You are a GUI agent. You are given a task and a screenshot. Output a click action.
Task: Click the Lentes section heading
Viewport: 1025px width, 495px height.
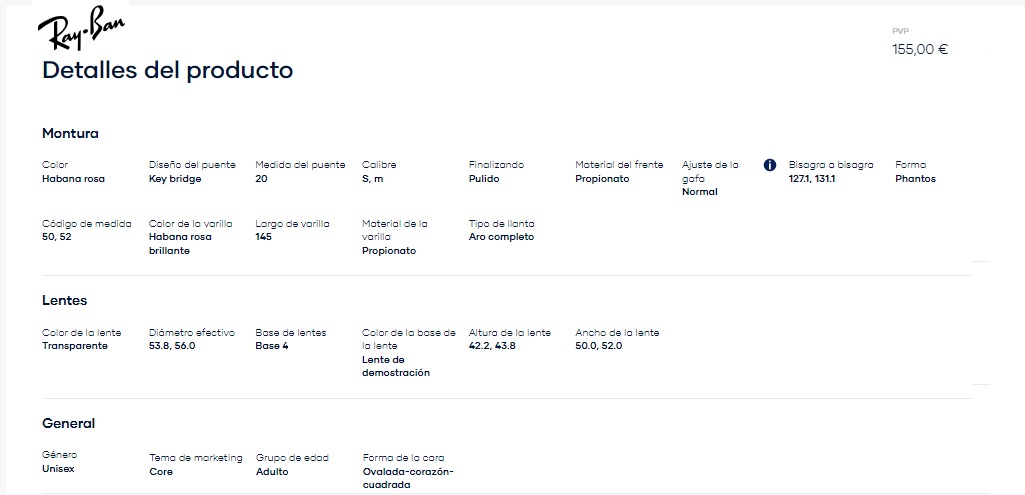pos(64,301)
